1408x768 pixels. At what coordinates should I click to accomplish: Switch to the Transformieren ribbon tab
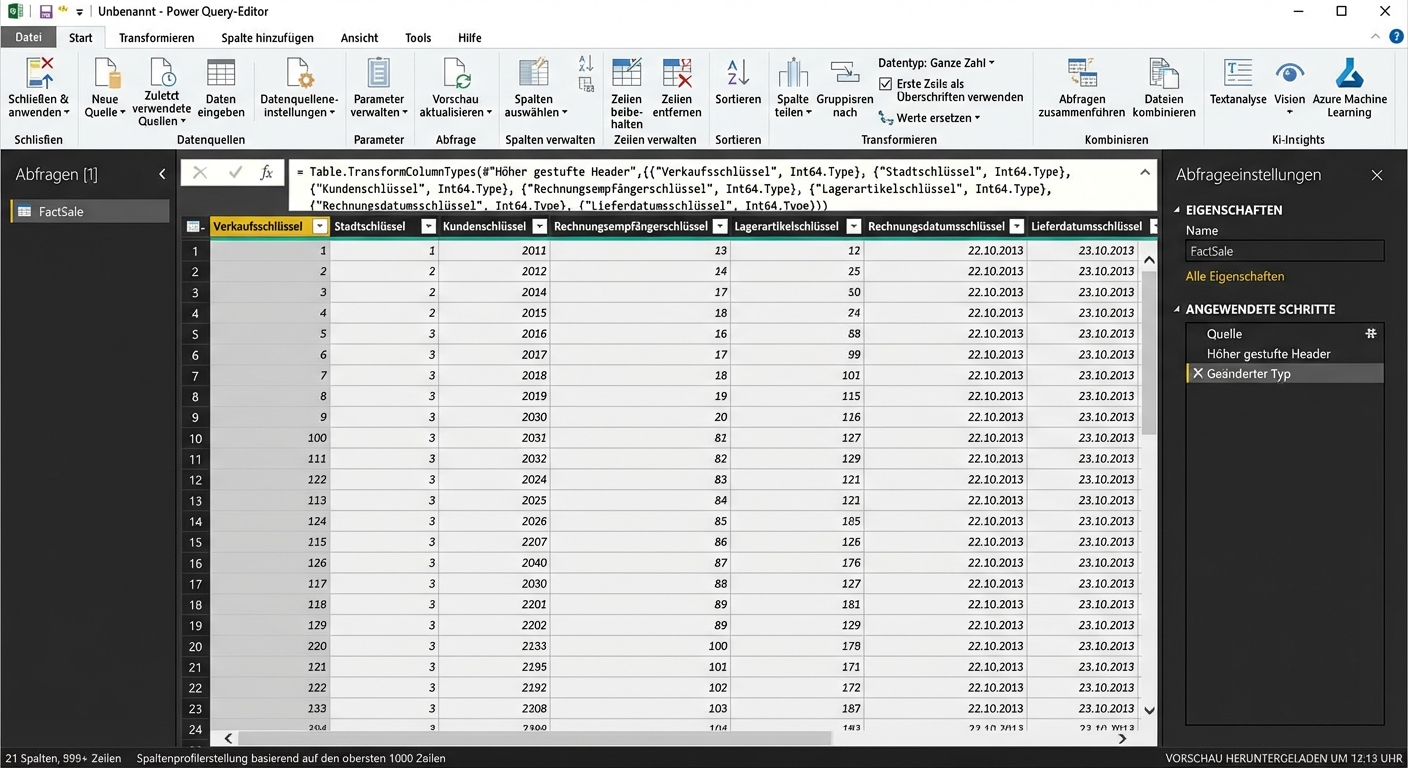tap(156, 37)
